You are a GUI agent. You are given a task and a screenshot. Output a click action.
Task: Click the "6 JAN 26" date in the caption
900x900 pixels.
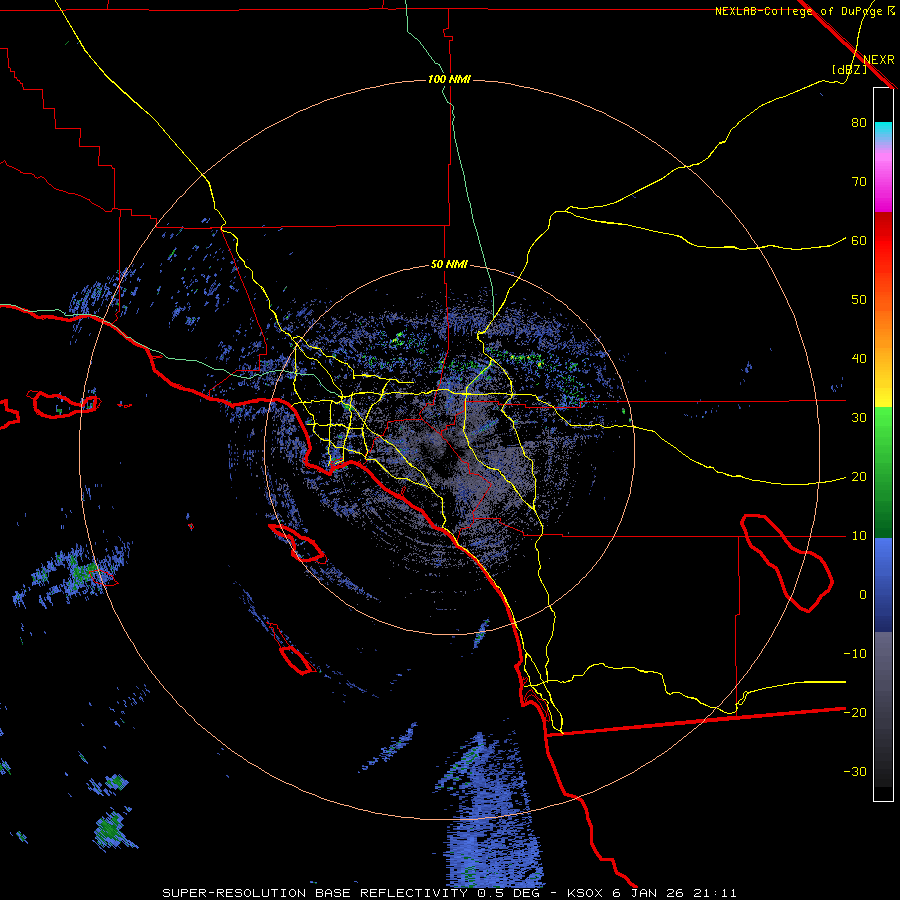tap(649, 893)
